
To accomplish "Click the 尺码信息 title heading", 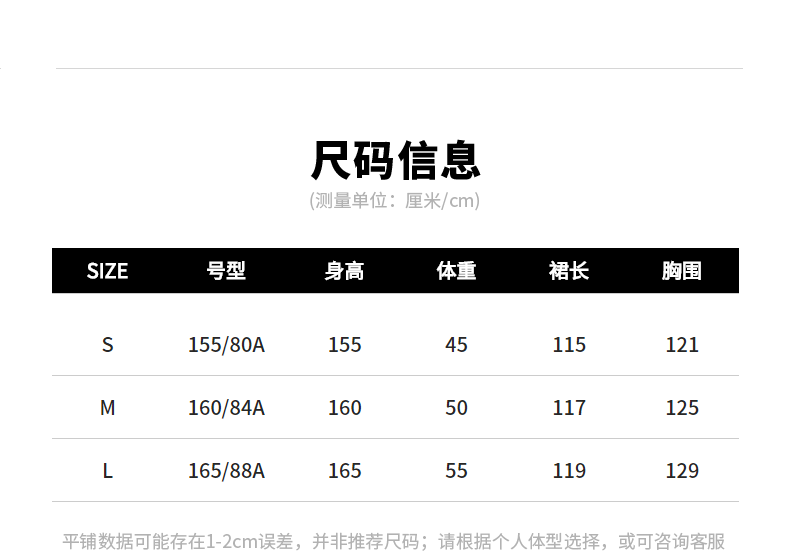I will [x=395, y=160].
